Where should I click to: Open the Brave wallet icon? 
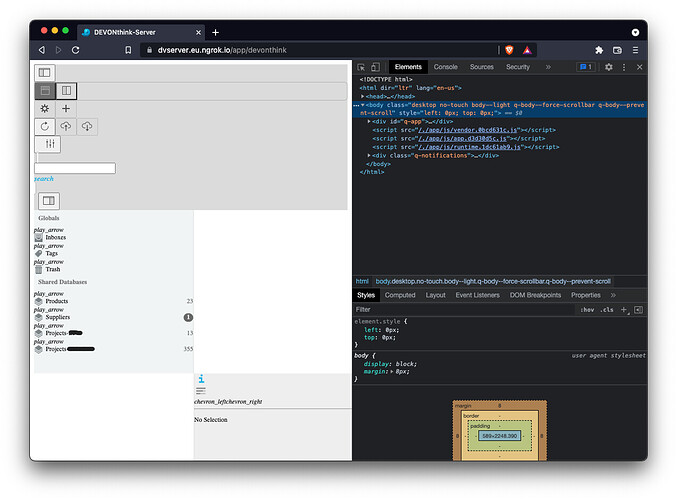click(617, 50)
